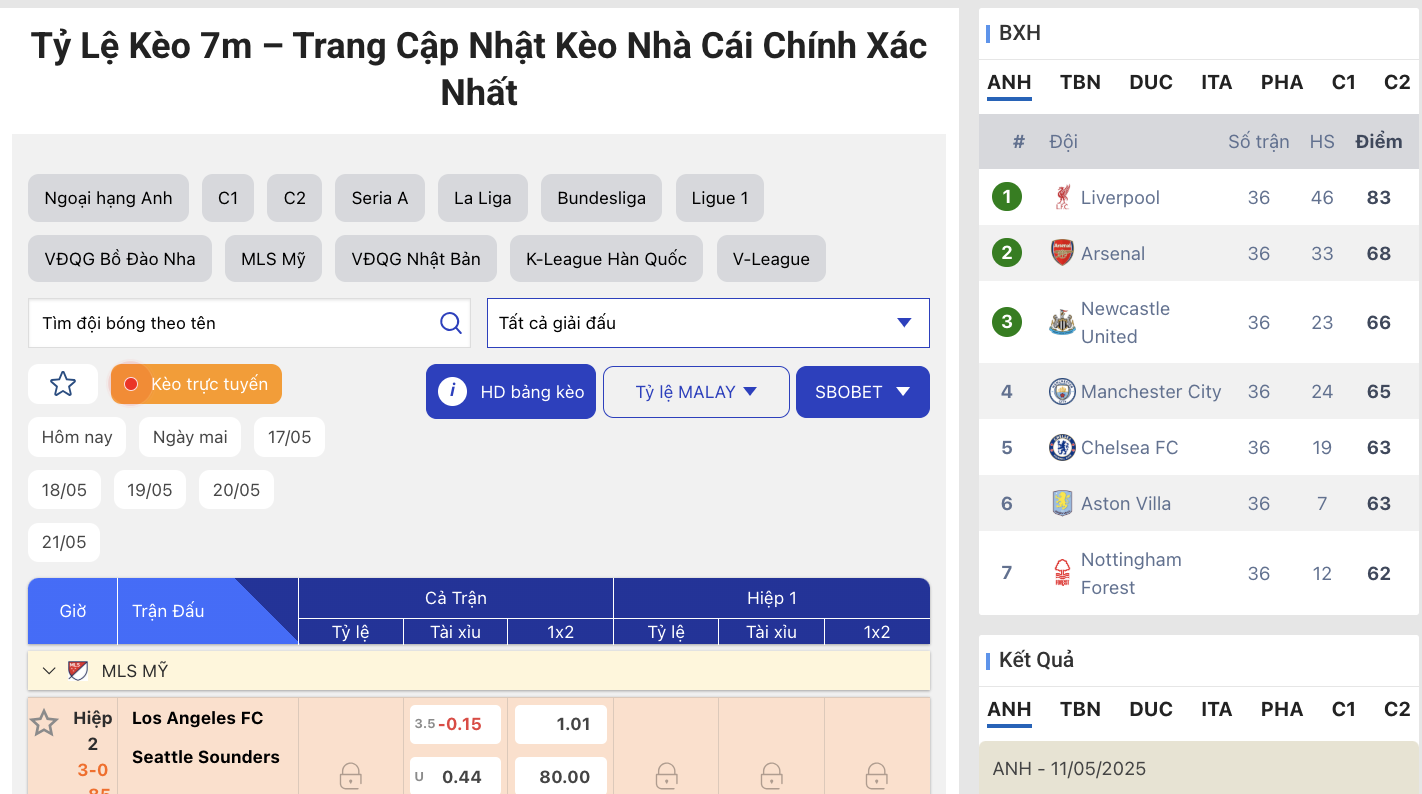Select ANH tab in BXH standings
Screen dimensions: 1422x794
click(1009, 83)
